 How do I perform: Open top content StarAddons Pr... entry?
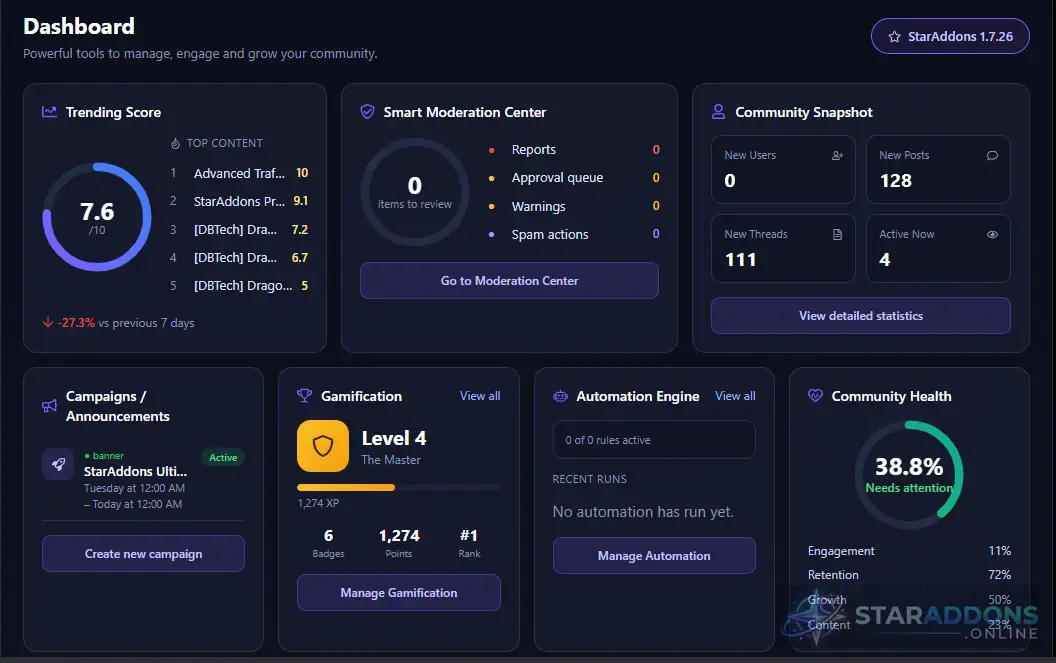click(x=239, y=201)
